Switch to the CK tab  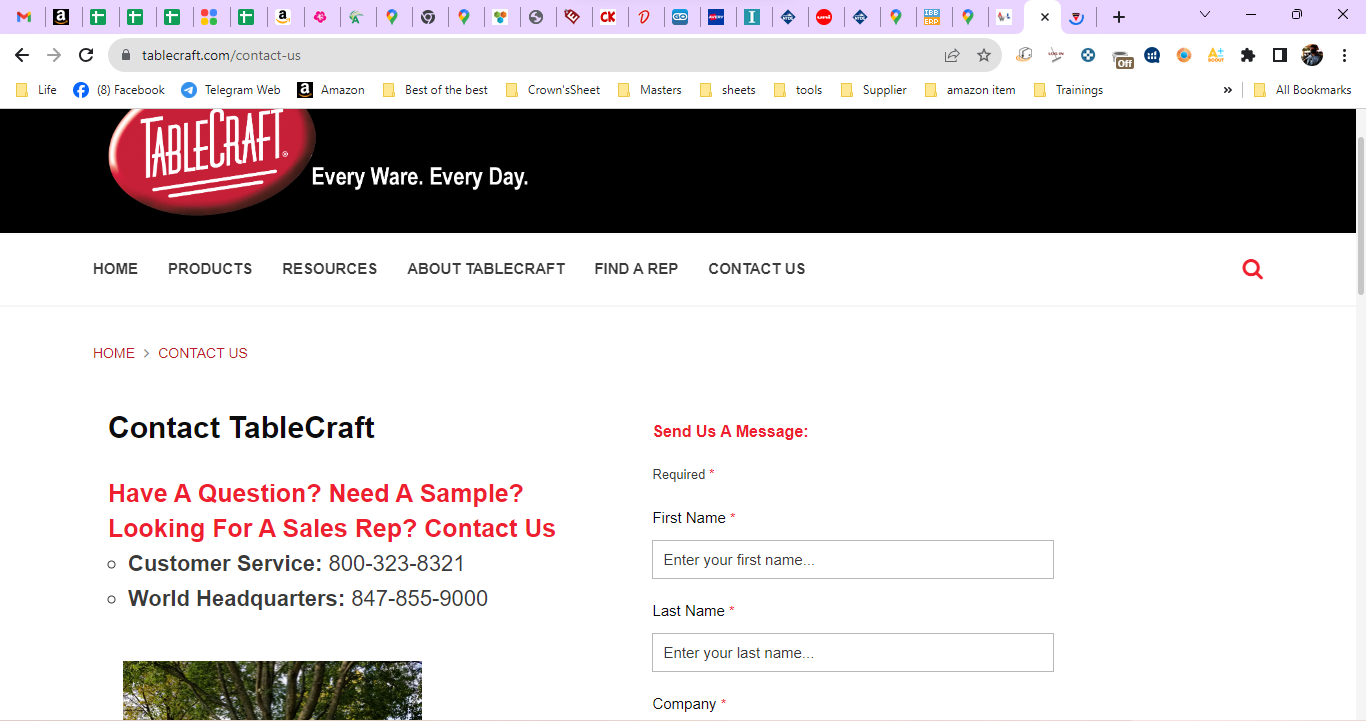608,17
